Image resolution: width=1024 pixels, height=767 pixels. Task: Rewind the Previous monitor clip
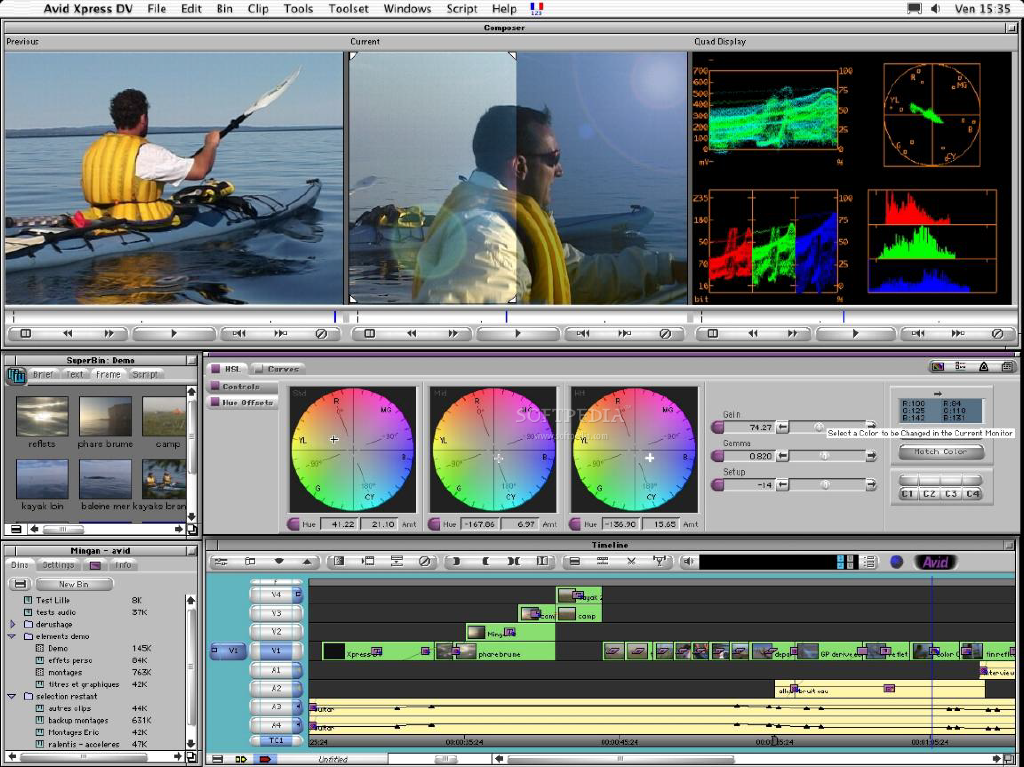pyautogui.click(x=68, y=334)
